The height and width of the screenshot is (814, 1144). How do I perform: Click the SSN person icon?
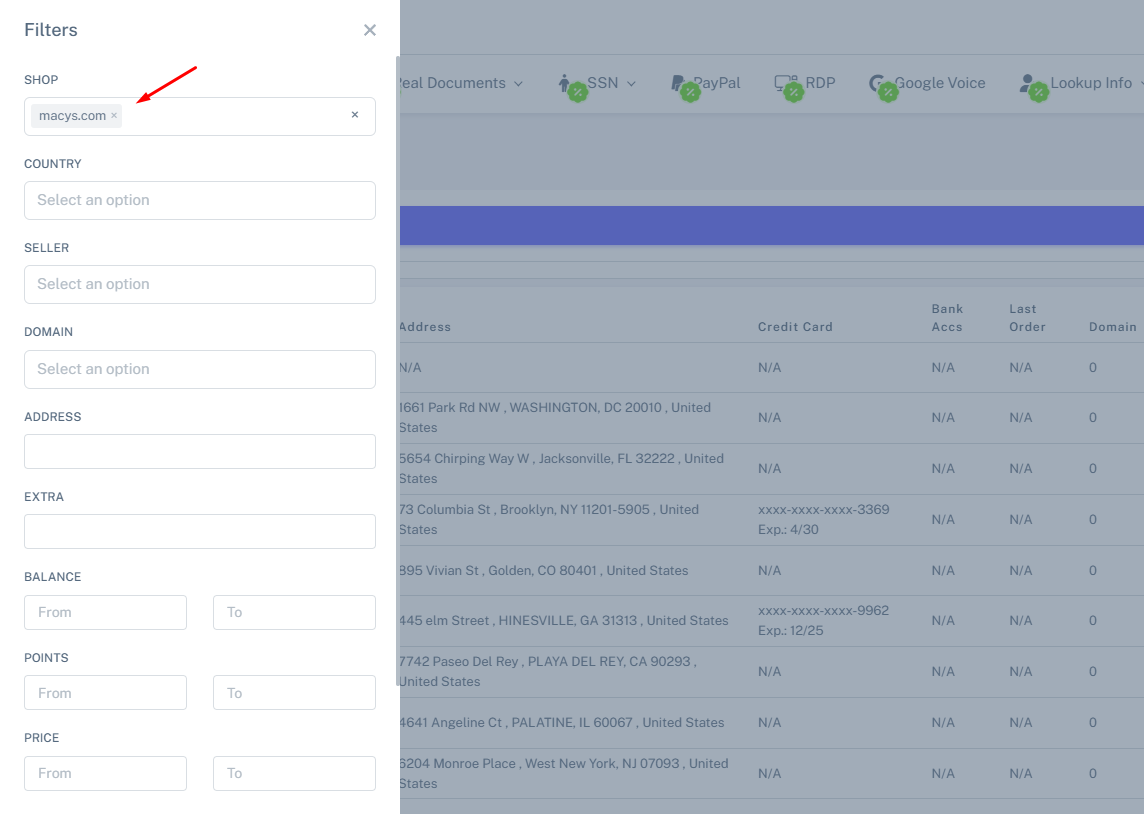point(565,83)
